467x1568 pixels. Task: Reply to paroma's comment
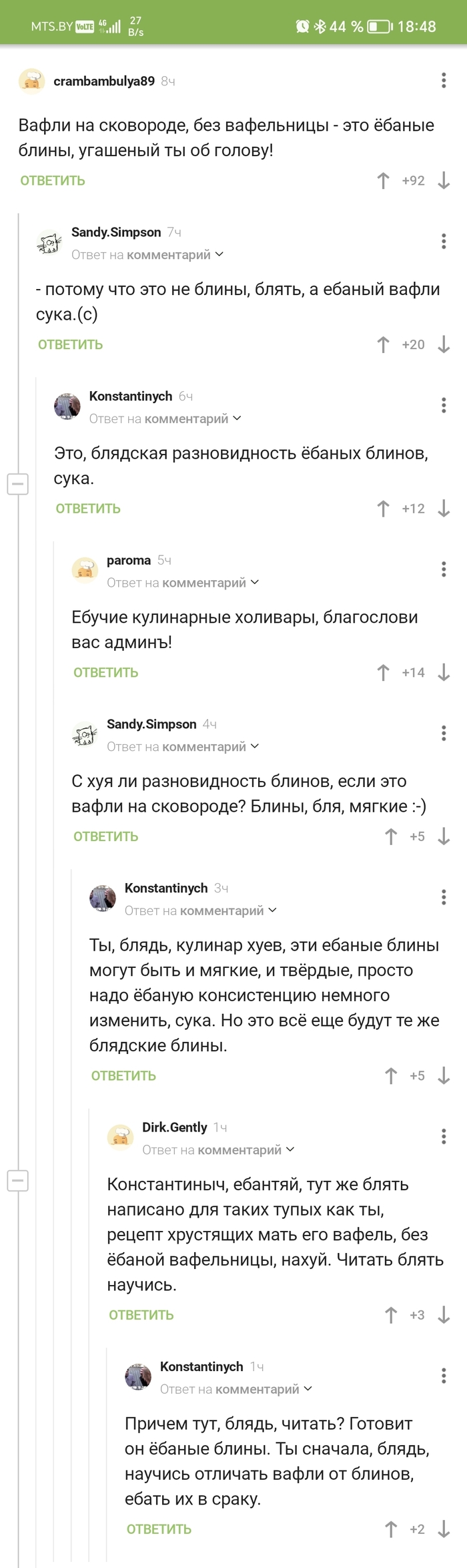click(x=105, y=672)
